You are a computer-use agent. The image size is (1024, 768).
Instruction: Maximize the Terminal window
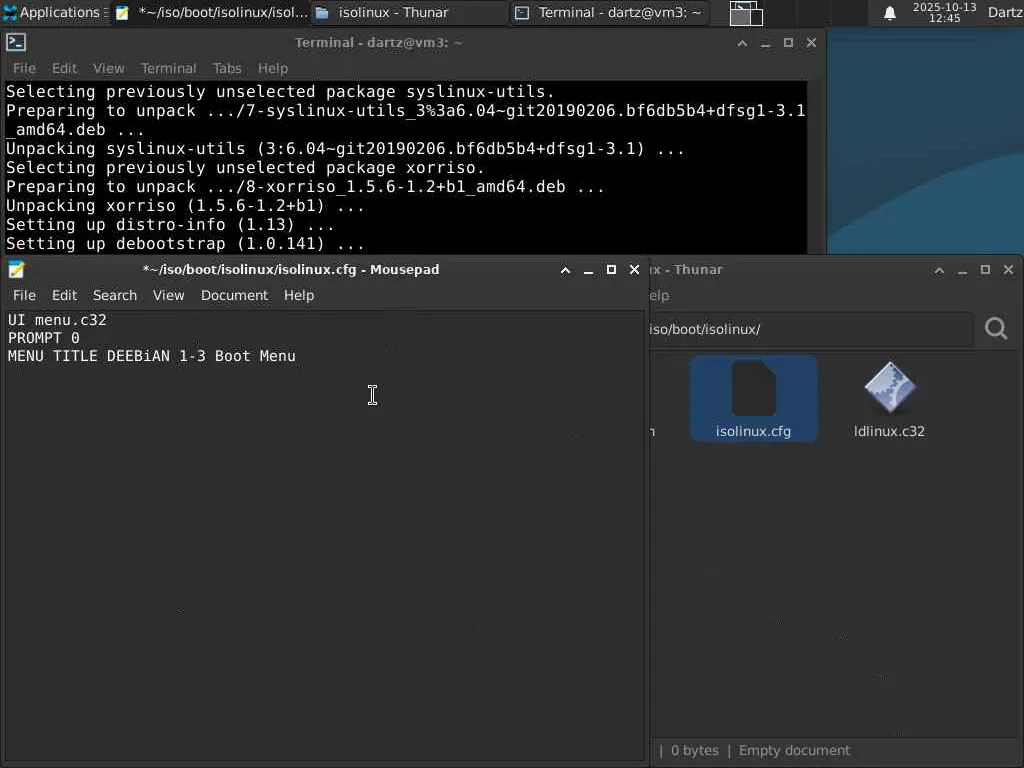pyautogui.click(x=788, y=43)
